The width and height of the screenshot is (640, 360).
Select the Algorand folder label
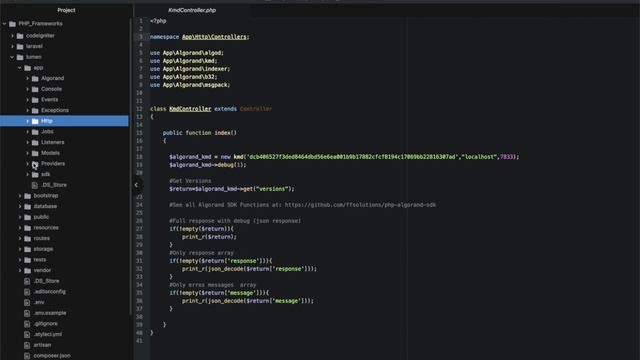click(52, 78)
